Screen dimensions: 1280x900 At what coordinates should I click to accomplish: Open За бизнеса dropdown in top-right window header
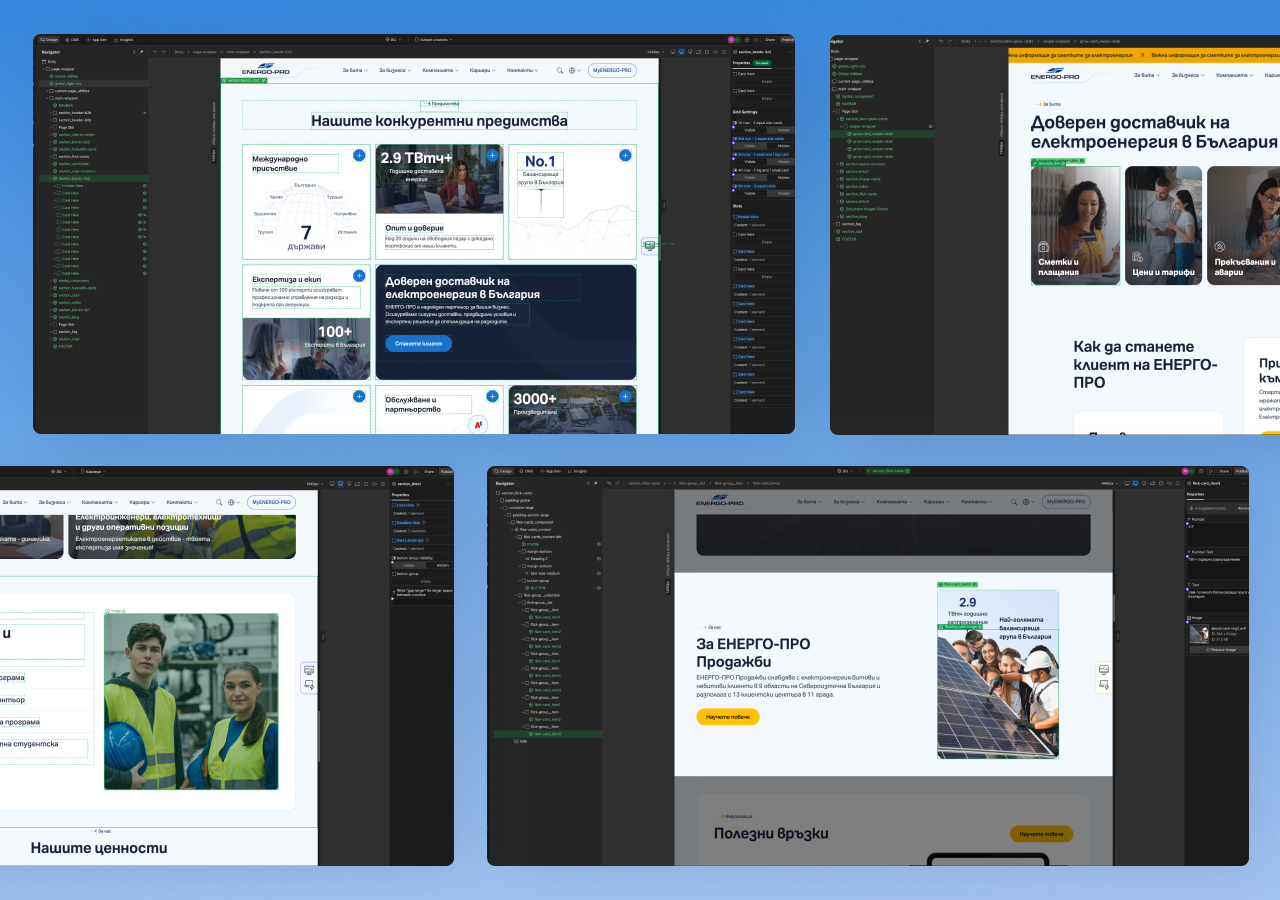coord(1188,75)
